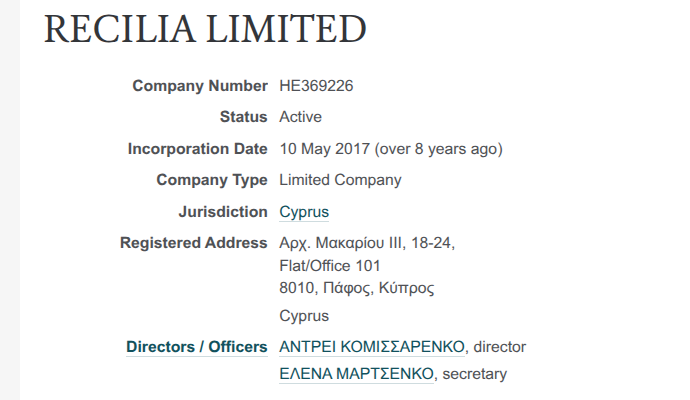
Task: Click the Company Number label
Action: 200,86
